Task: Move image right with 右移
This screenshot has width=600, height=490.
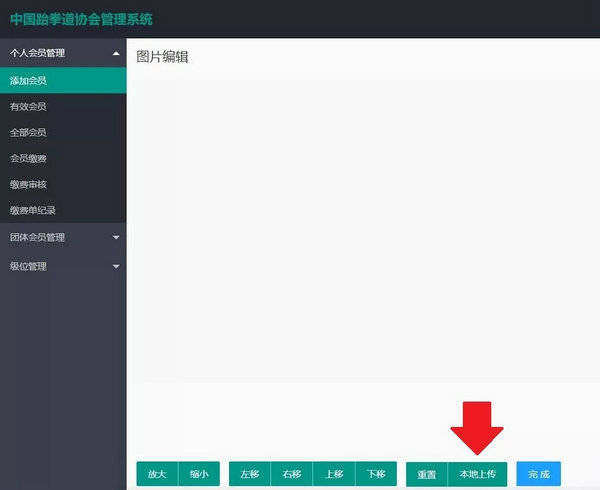Action: (292, 474)
